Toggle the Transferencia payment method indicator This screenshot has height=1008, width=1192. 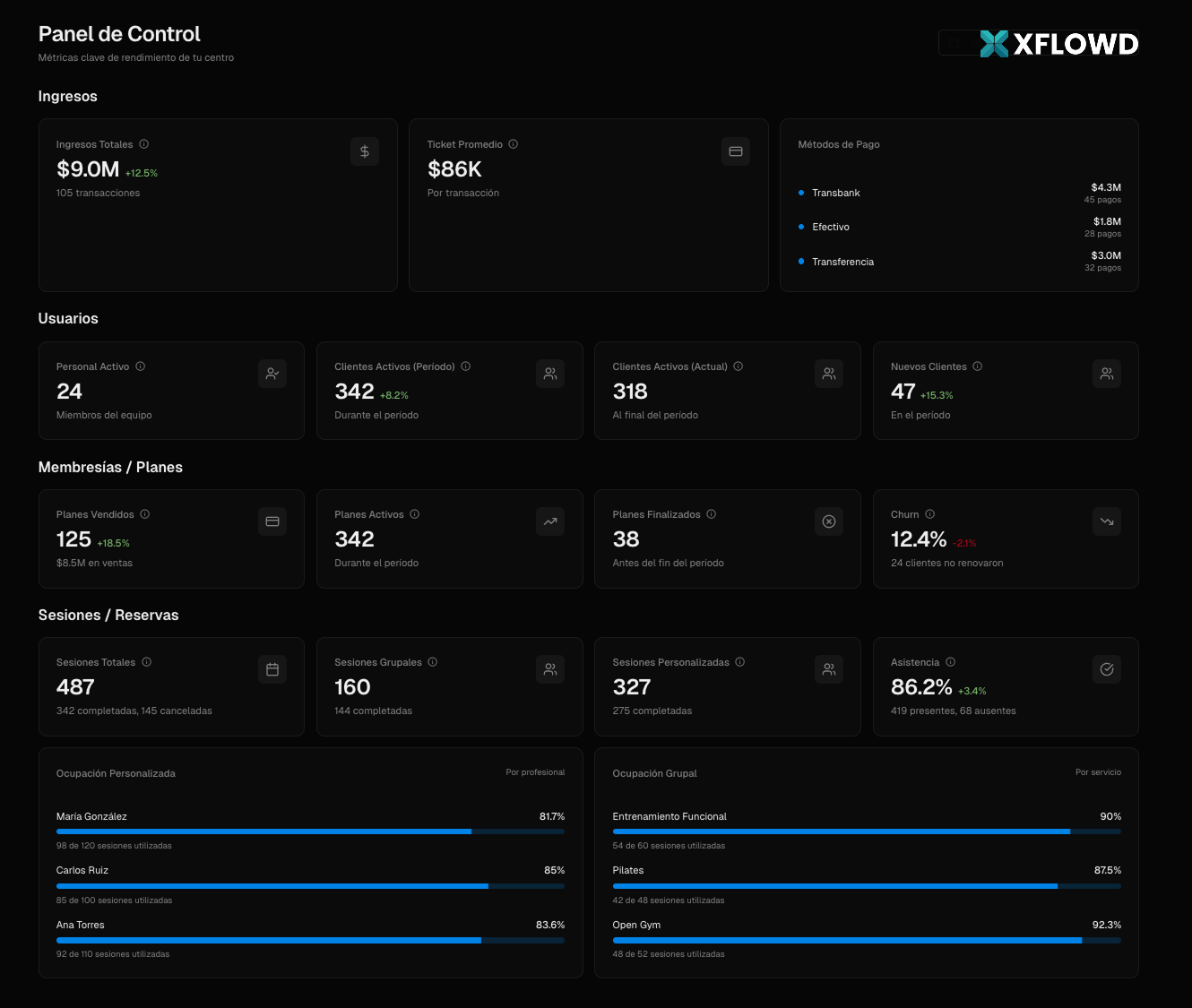[x=801, y=262]
